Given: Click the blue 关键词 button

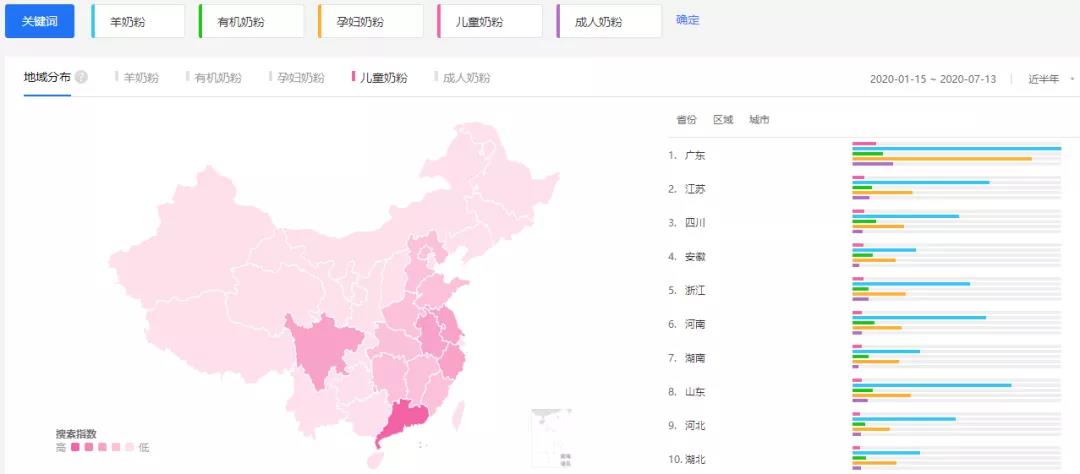Looking at the screenshot, I should tap(39, 21).
